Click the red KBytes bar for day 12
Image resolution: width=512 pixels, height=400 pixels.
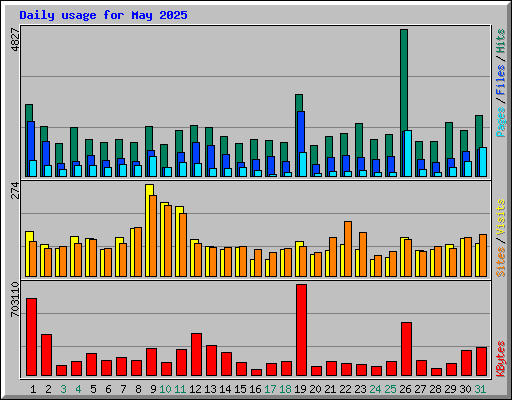point(196,355)
